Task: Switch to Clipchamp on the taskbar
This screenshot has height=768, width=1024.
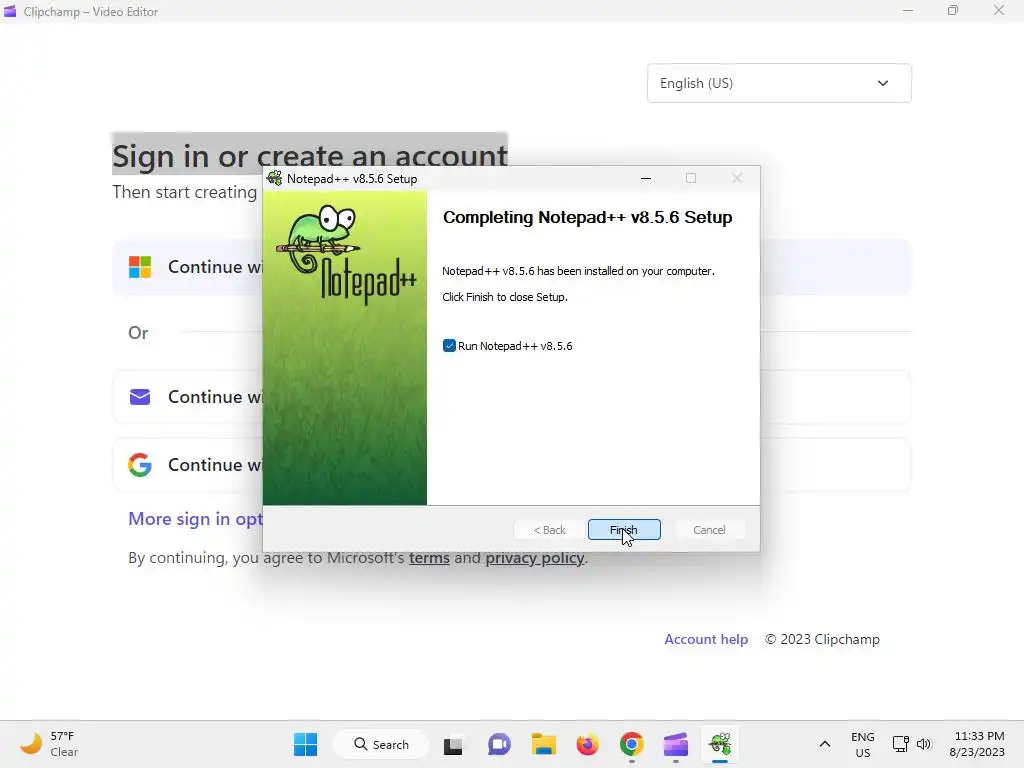Action: 676,744
